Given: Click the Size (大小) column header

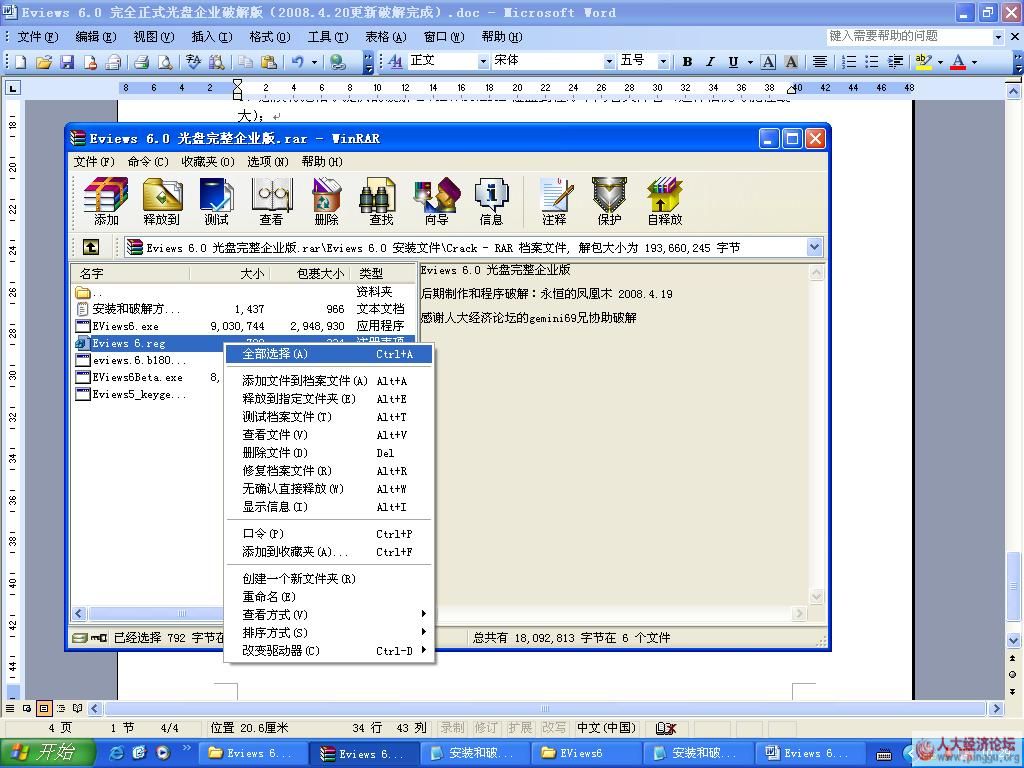Looking at the screenshot, I should [231, 274].
